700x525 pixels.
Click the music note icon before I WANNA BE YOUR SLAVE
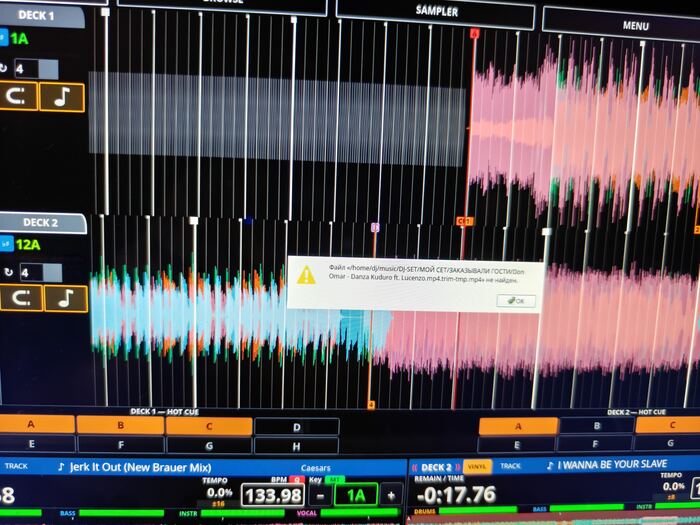click(x=550, y=466)
